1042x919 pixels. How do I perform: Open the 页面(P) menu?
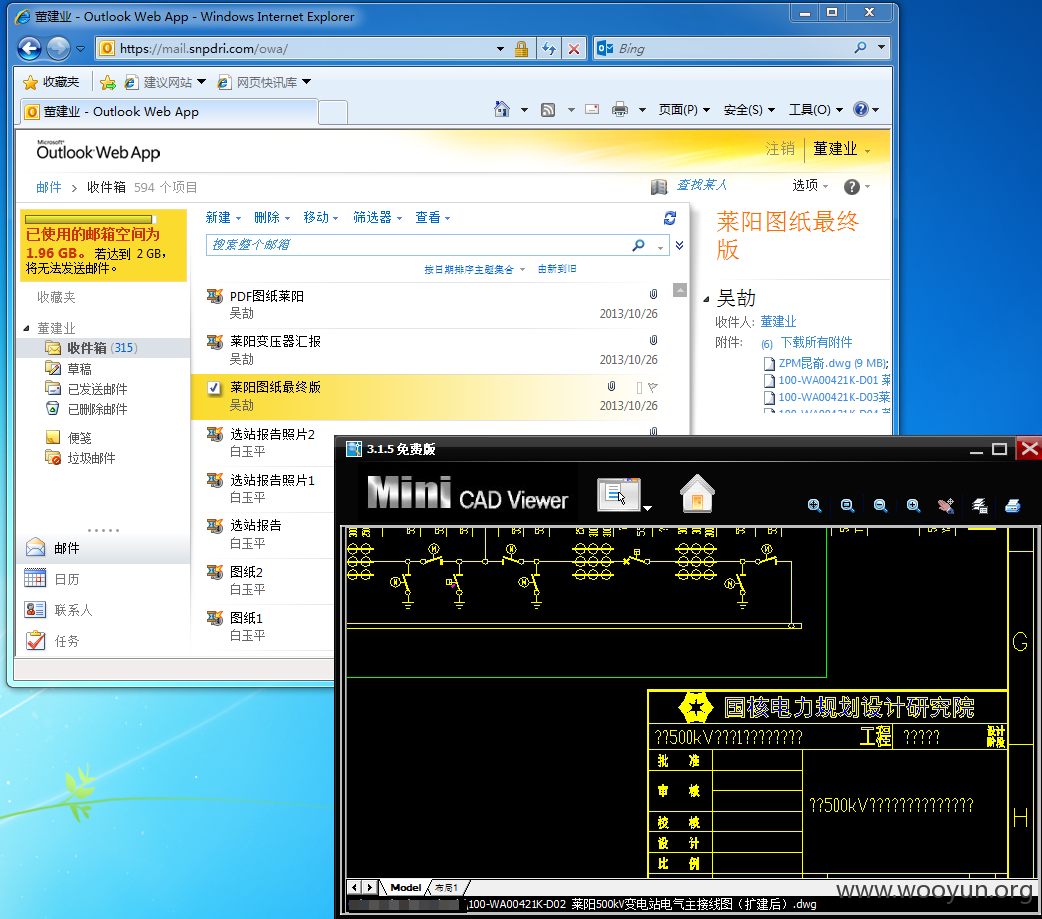[684, 110]
